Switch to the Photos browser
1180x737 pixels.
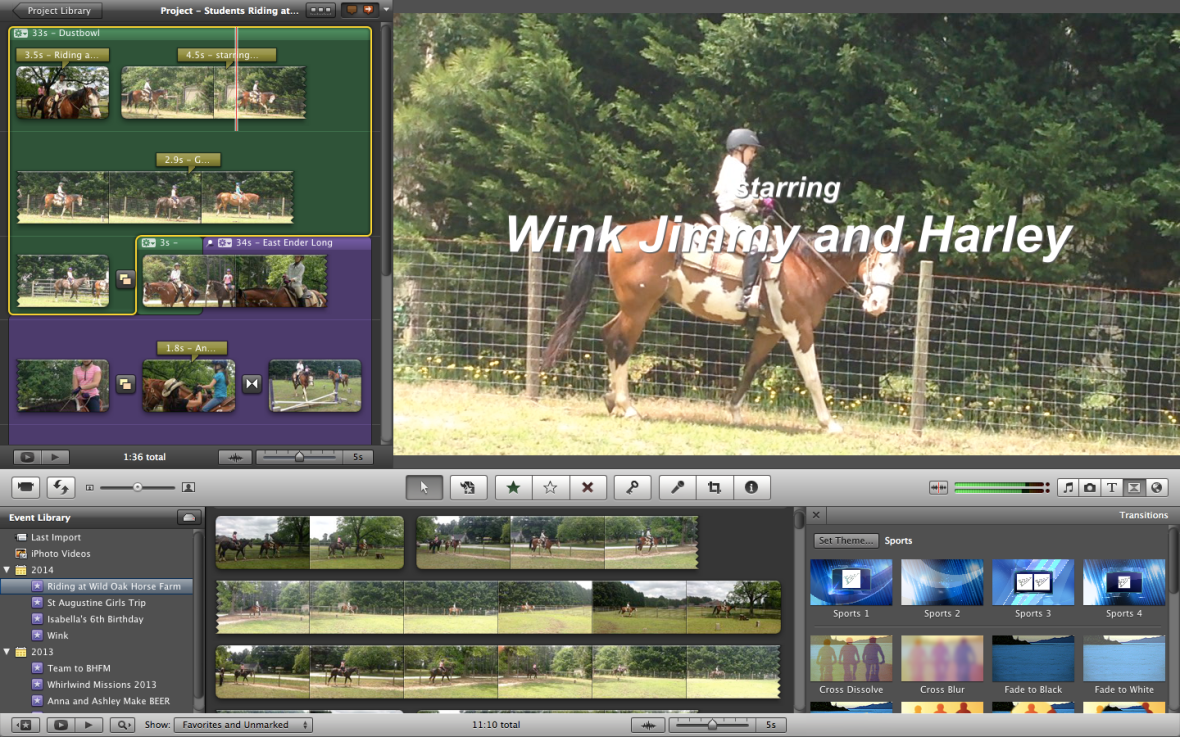[x=1091, y=487]
